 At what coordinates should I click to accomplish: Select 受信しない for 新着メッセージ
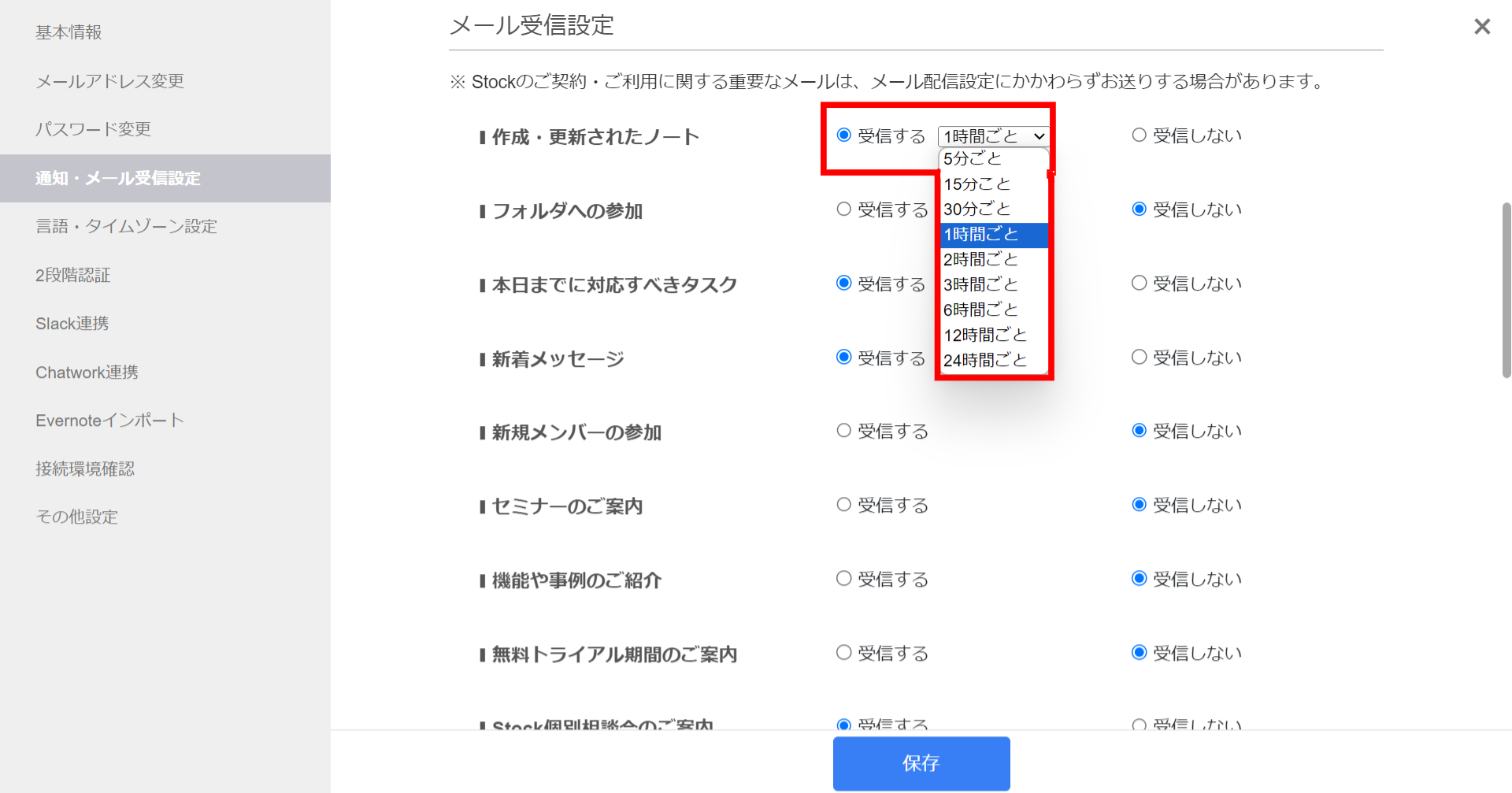[x=1139, y=357]
